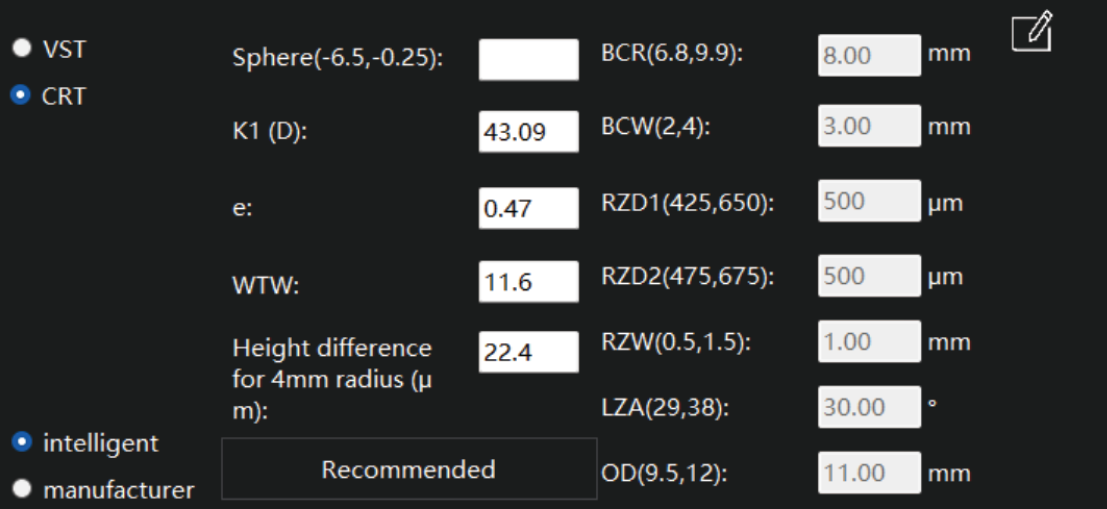Click the Sphere(-6.5,-0.25) label
This screenshot has width=1107, height=509.
click(338, 58)
